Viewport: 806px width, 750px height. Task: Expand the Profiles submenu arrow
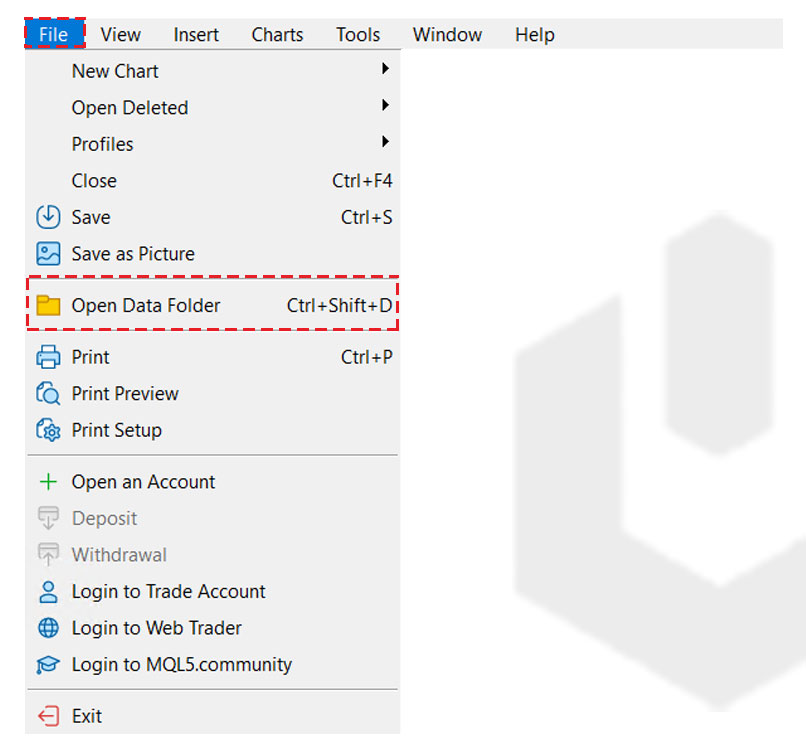[x=385, y=142]
